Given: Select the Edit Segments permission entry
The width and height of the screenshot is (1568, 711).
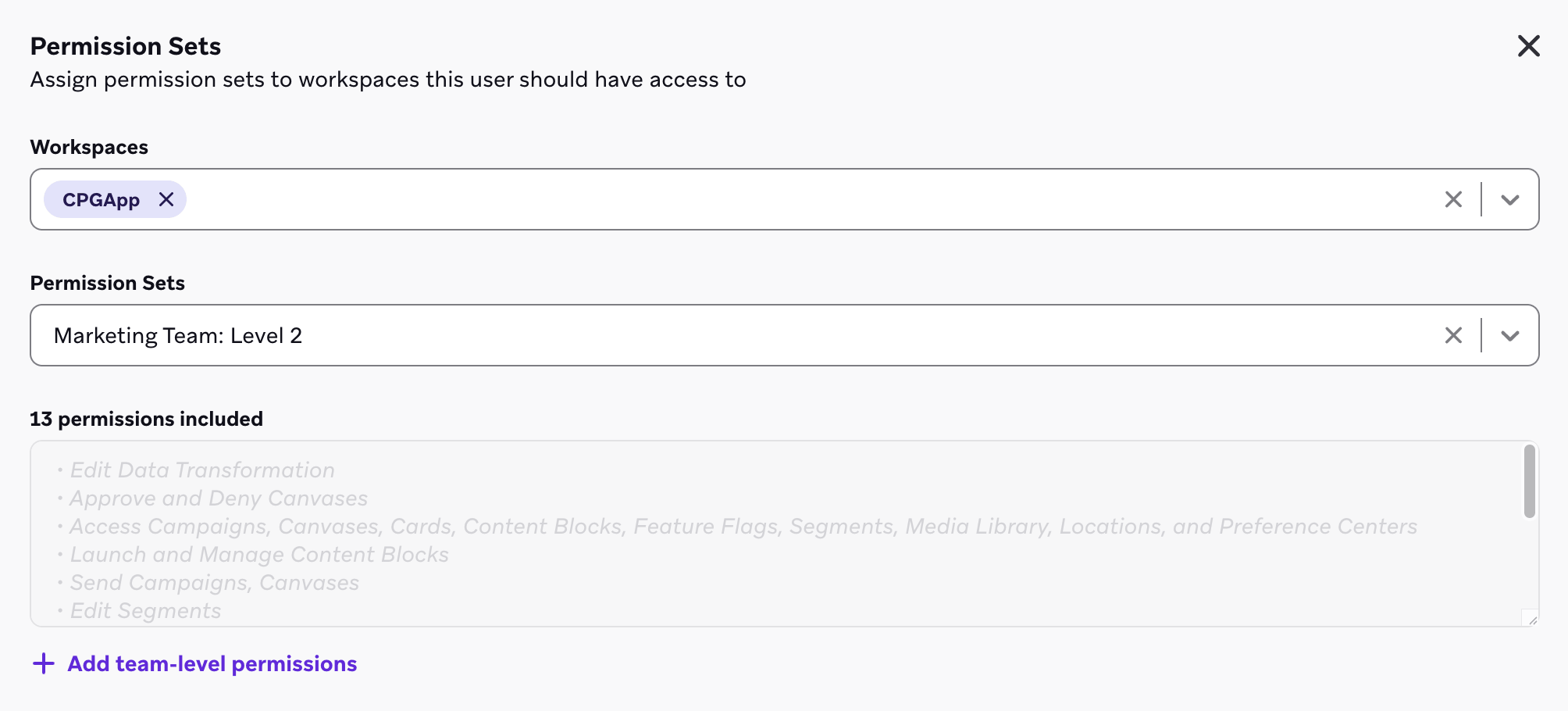Looking at the screenshot, I should pyautogui.click(x=147, y=610).
